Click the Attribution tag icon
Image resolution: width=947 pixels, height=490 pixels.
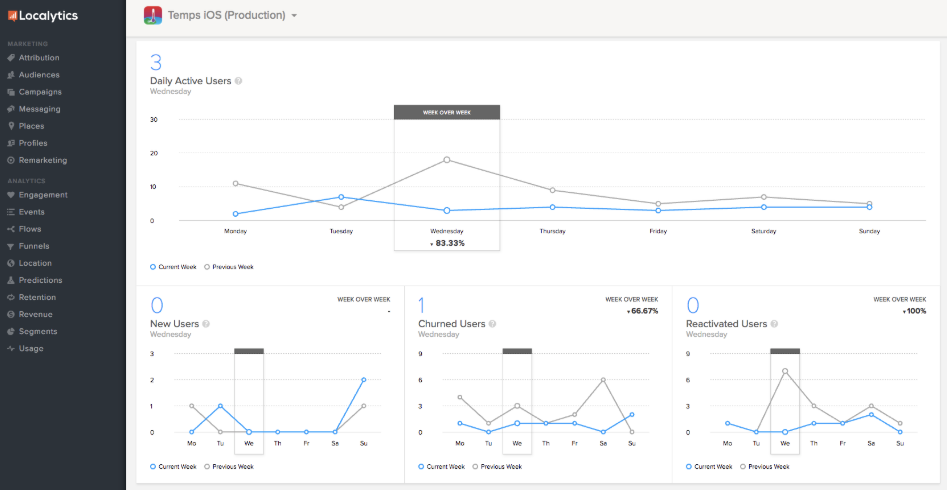[x=10, y=58]
